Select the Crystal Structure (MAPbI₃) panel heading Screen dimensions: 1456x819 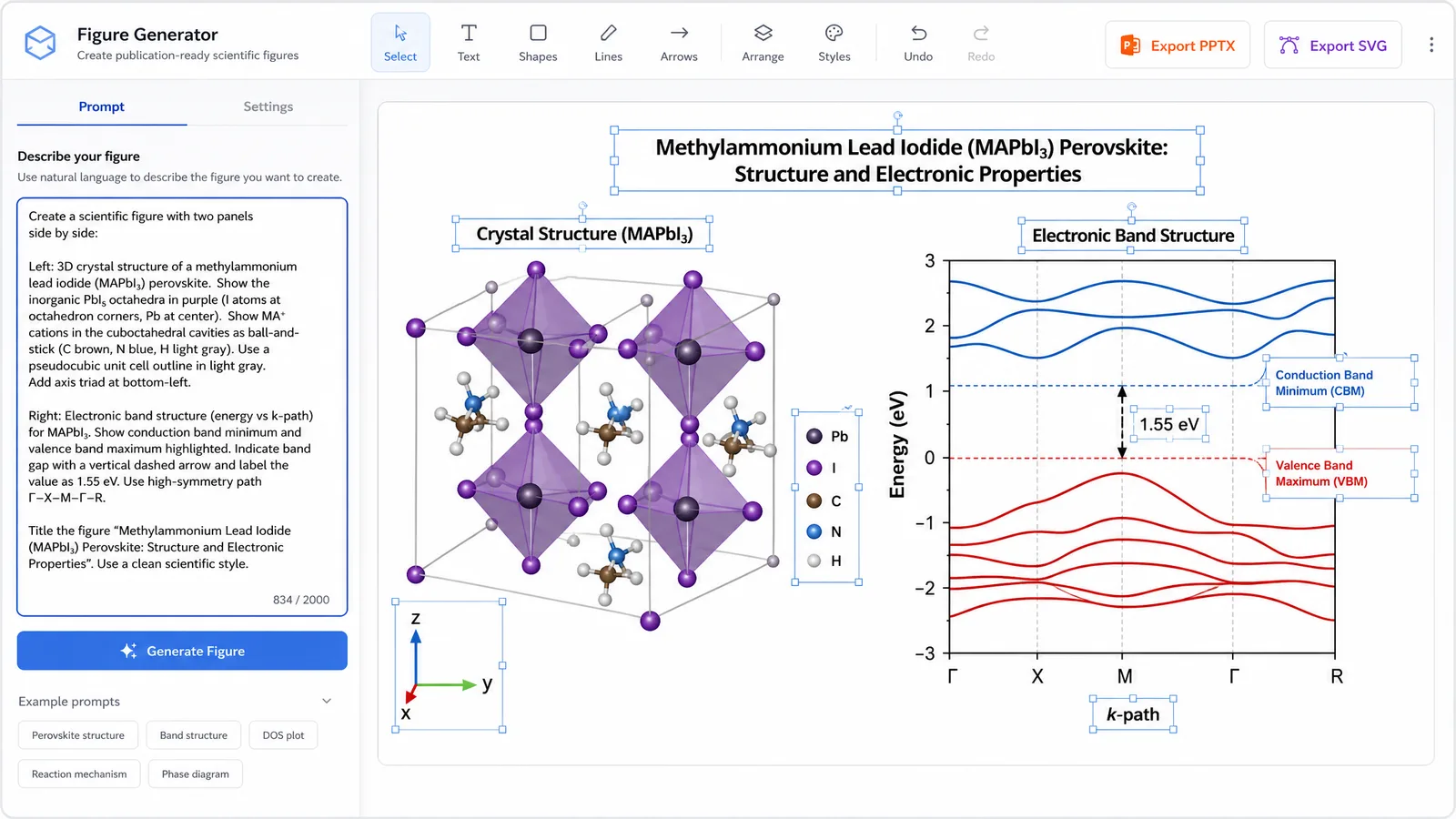(582, 234)
